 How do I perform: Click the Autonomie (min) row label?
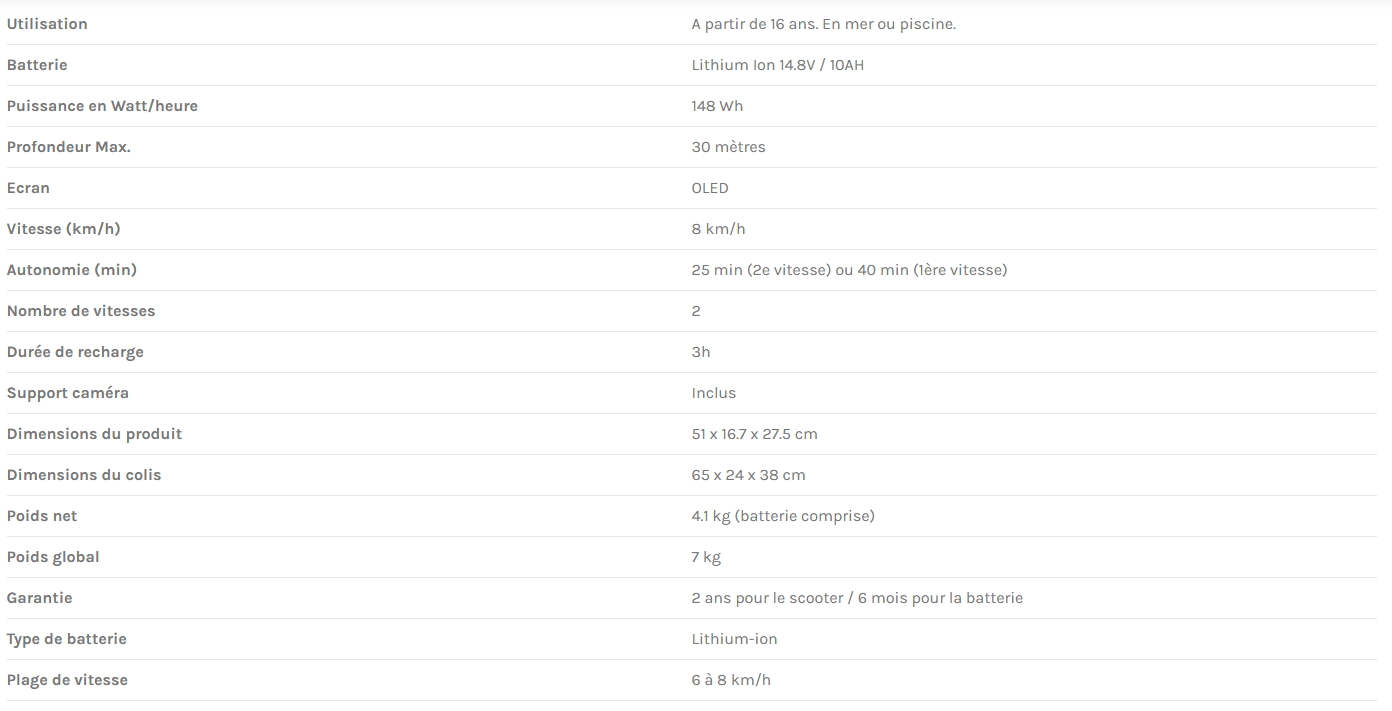(x=72, y=270)
